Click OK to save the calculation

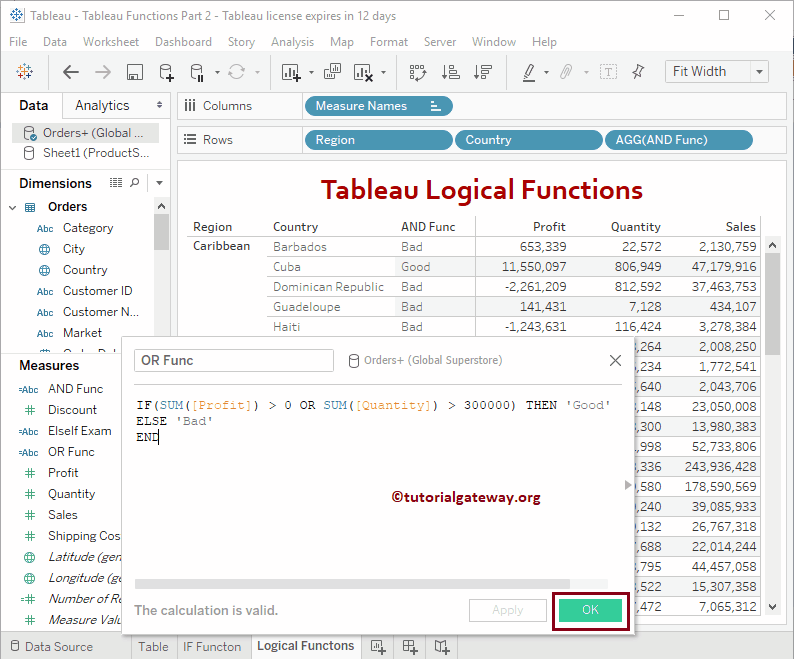[590, 610]
